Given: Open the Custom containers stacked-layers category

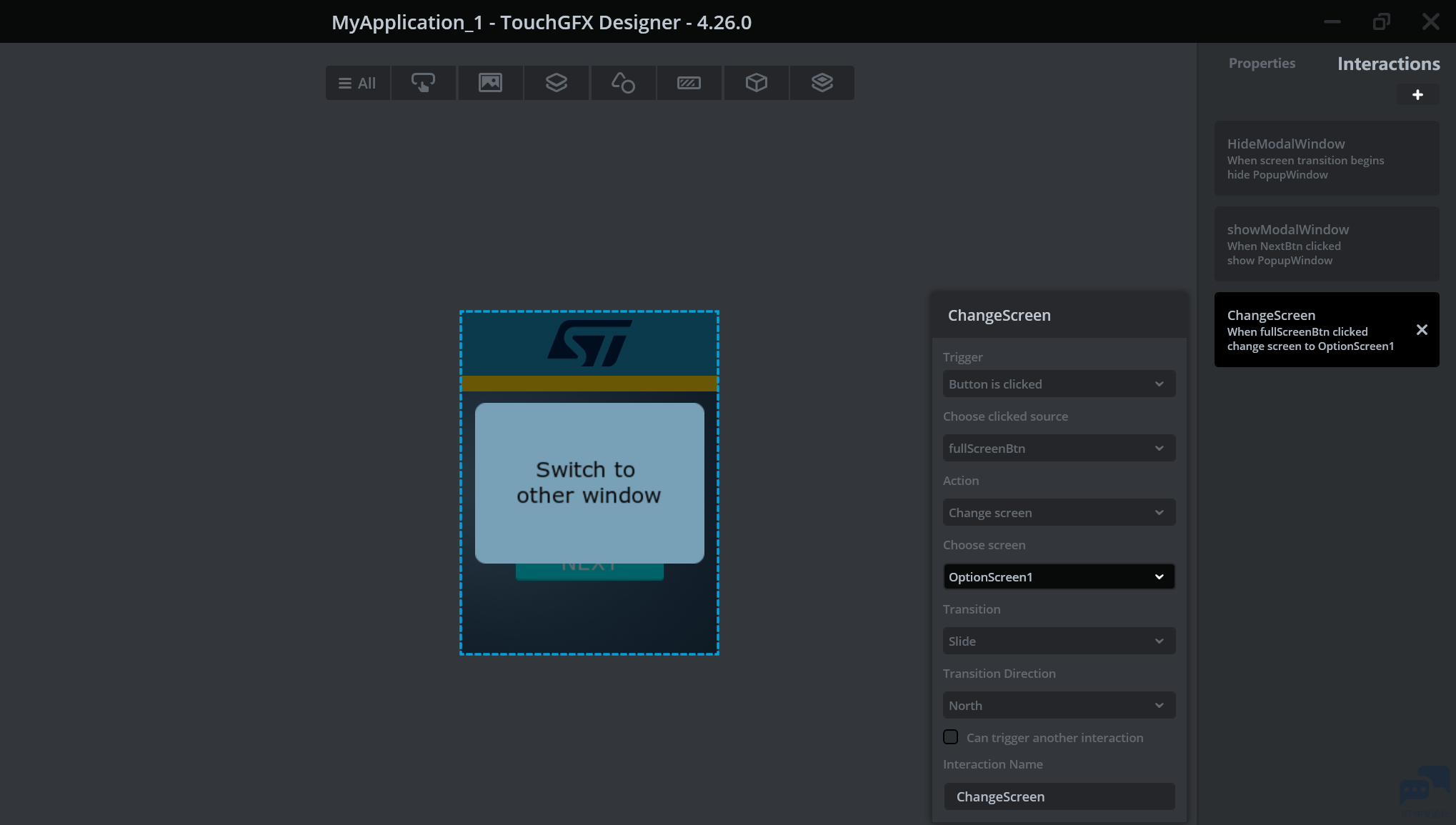Looking at the screenshot, I should 822,83.
